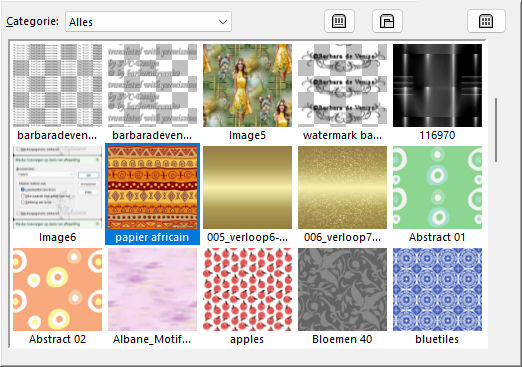Open the Categorie dropdown showing Alles

148,22
